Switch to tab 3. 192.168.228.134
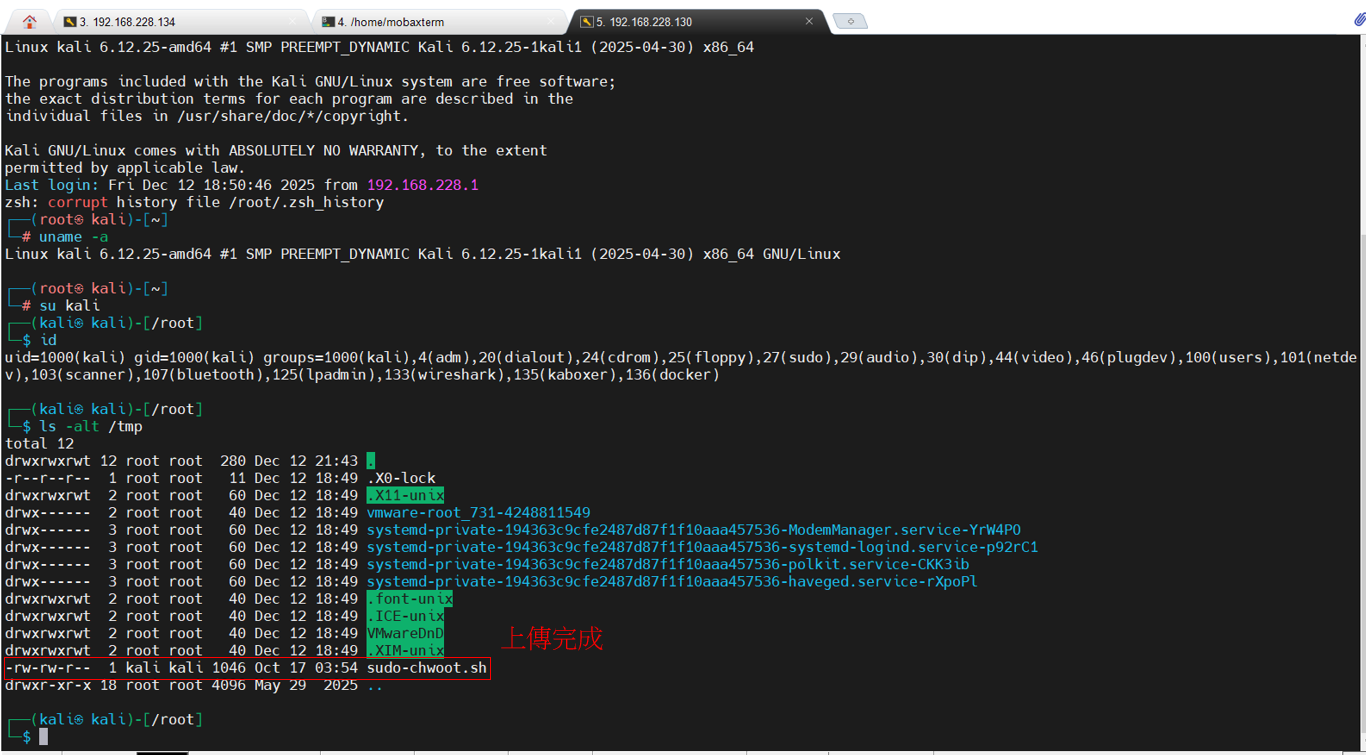 [180, 21]
